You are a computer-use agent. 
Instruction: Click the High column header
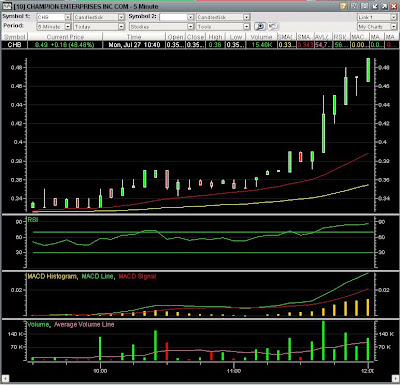[215, 37]
